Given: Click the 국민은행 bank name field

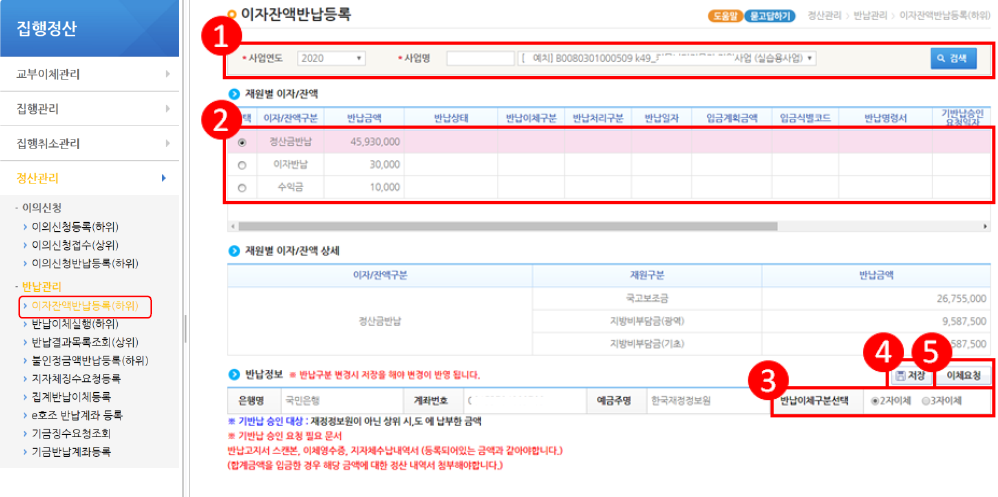Looking at the screenshot, I should coord(341,401).
